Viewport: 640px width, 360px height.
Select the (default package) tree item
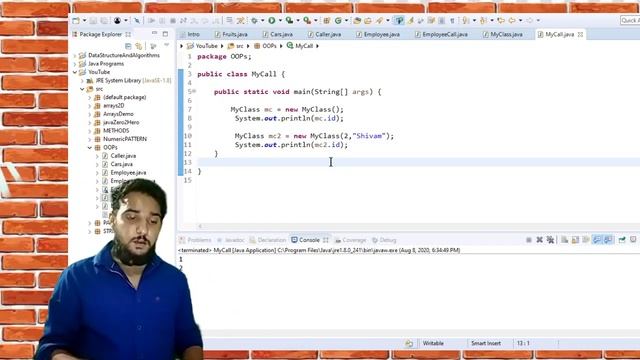pyautogui.click(x=124, y=97)
